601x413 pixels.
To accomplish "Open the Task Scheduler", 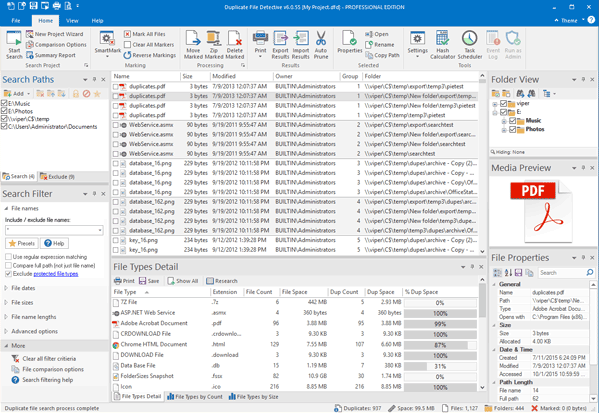I will pyautogui.click(x=470, y=45).
